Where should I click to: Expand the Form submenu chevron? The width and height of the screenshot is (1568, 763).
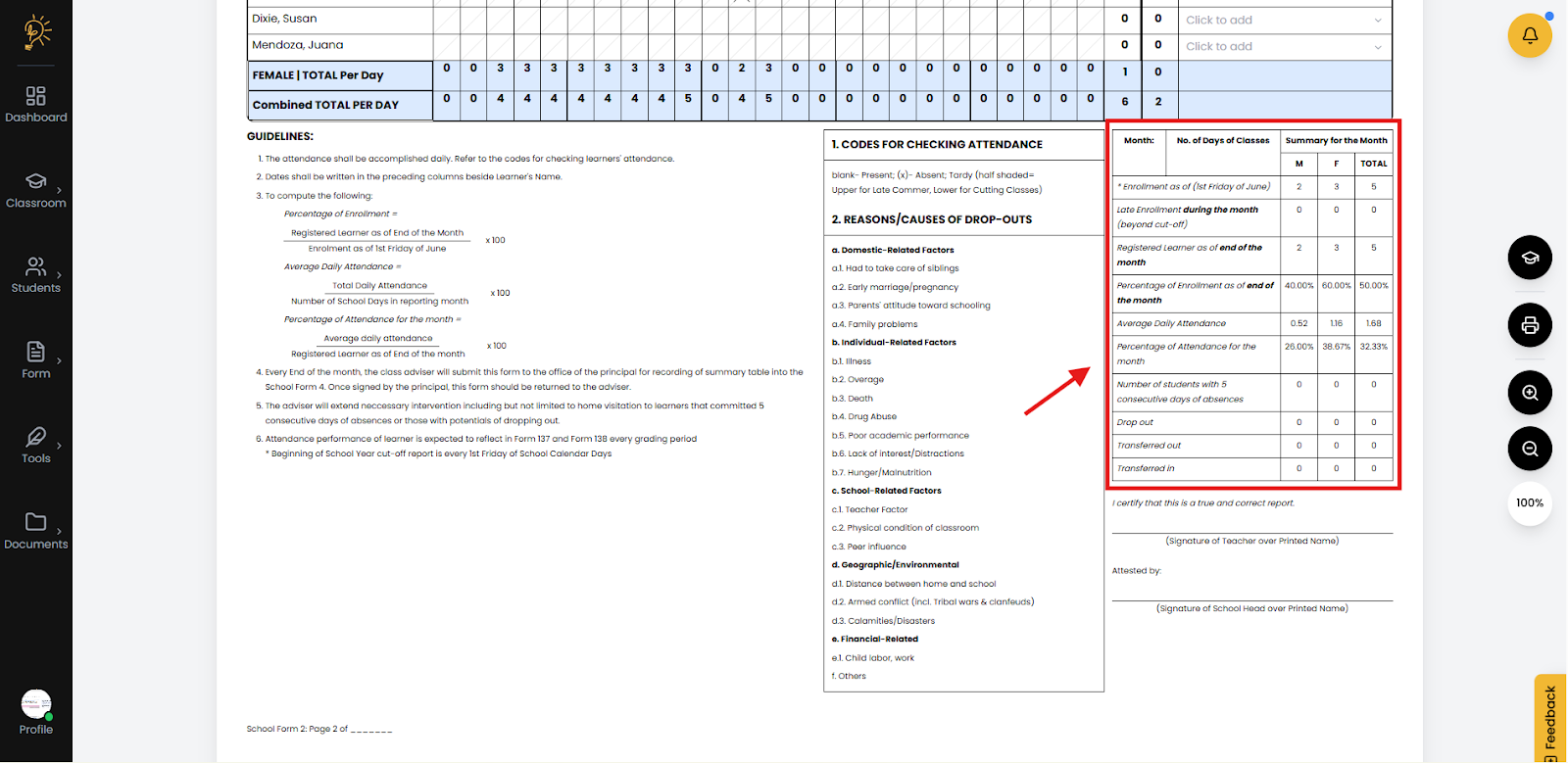click(60, 360)
